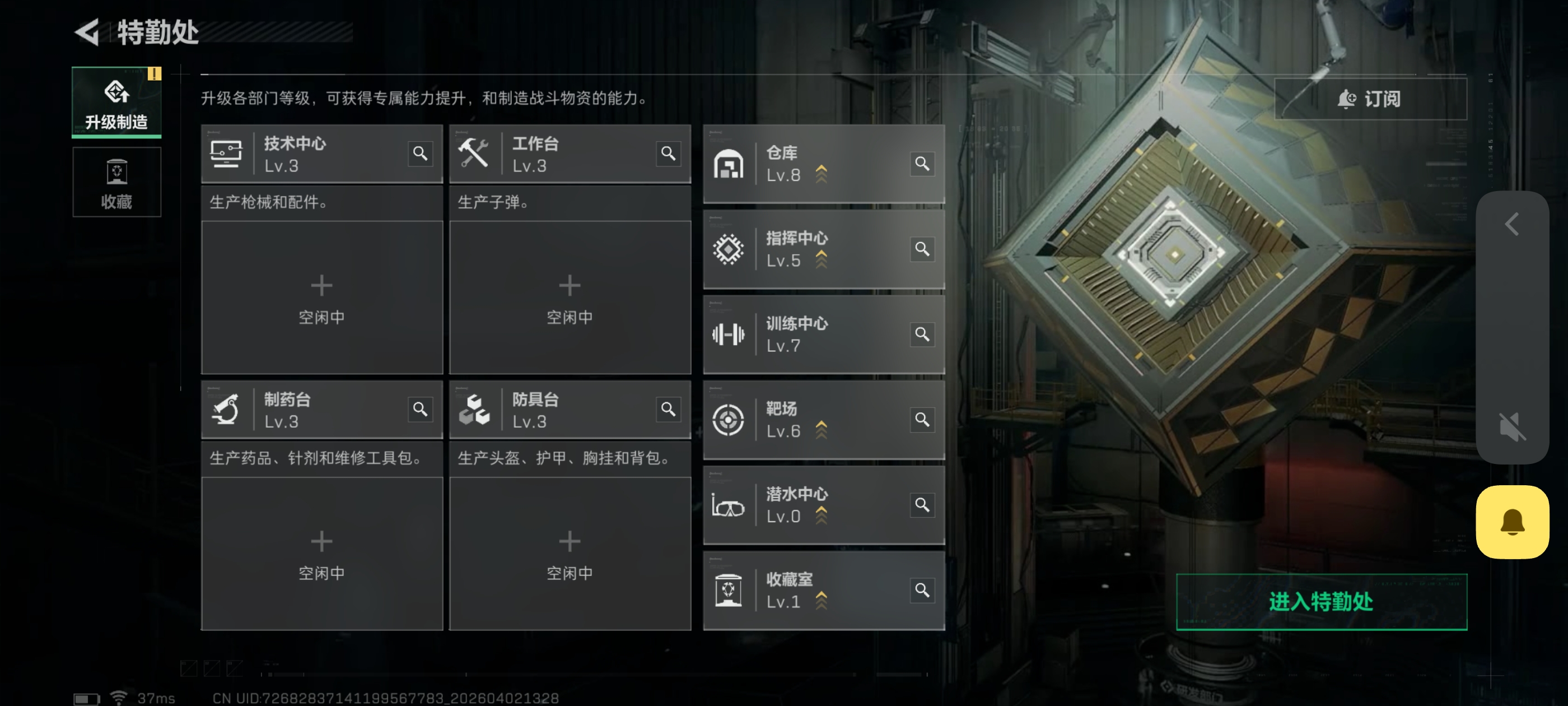
Task: Tap the yellow bell notification button
Action: point(1512,522)
